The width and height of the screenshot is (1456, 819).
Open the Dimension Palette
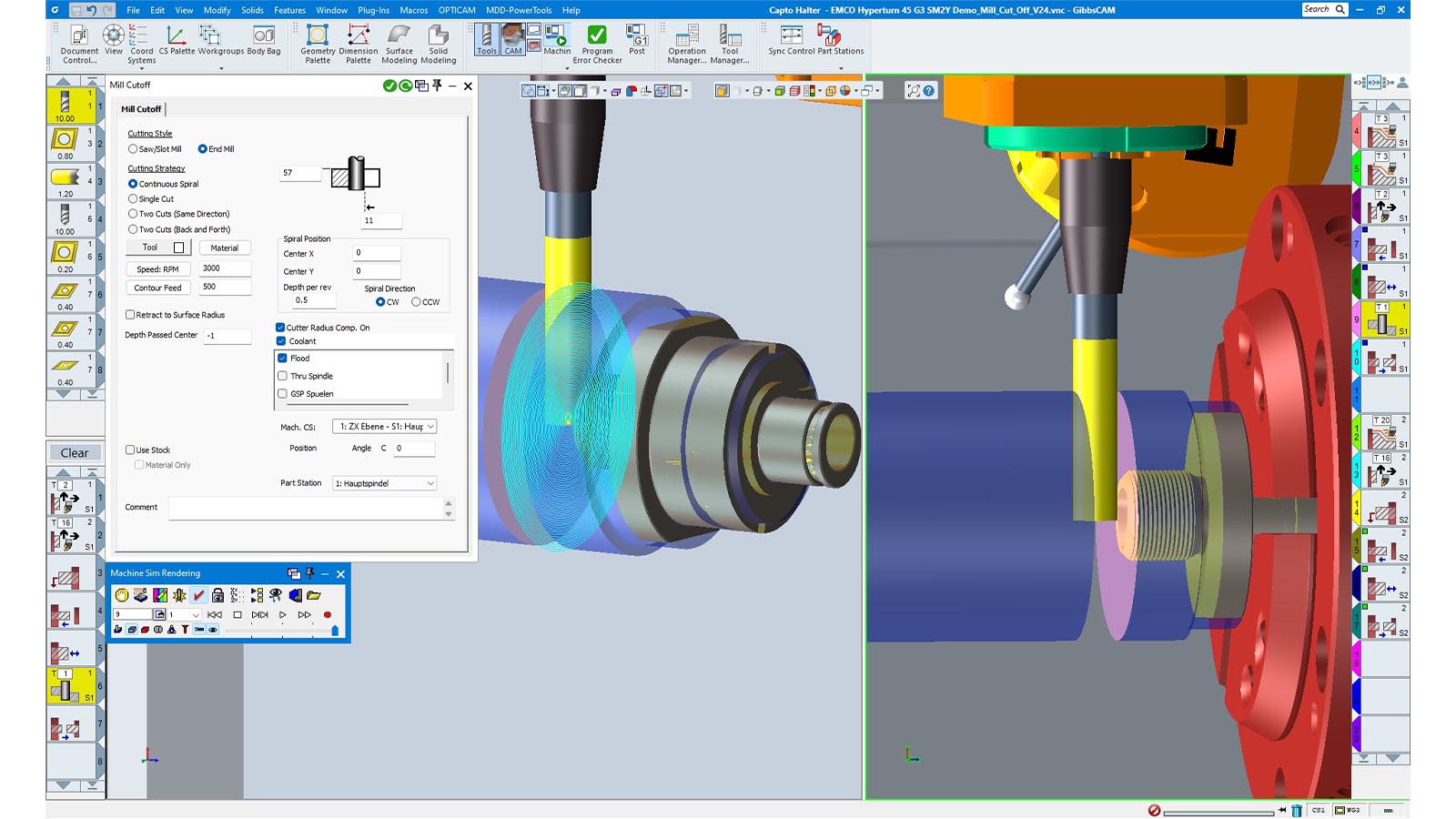tap(359, 45)
